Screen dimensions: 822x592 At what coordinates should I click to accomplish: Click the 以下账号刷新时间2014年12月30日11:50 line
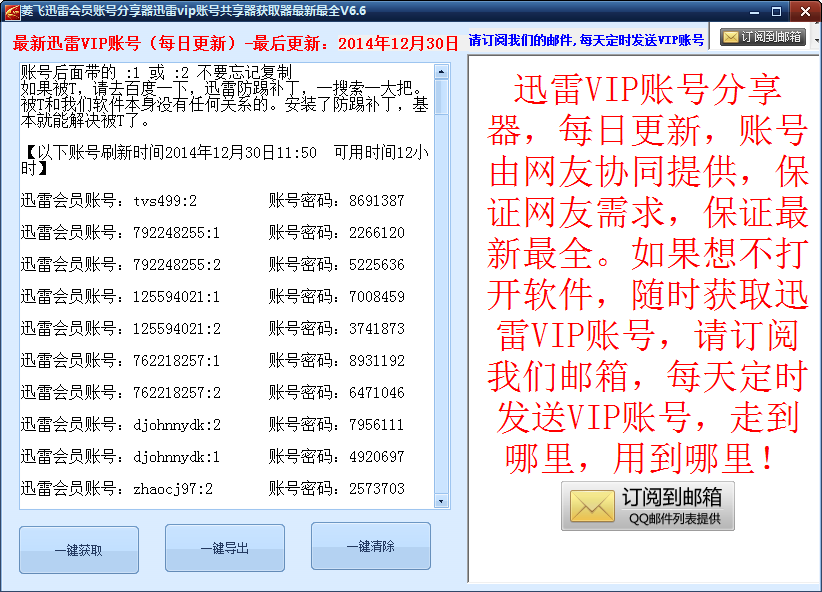224,160
